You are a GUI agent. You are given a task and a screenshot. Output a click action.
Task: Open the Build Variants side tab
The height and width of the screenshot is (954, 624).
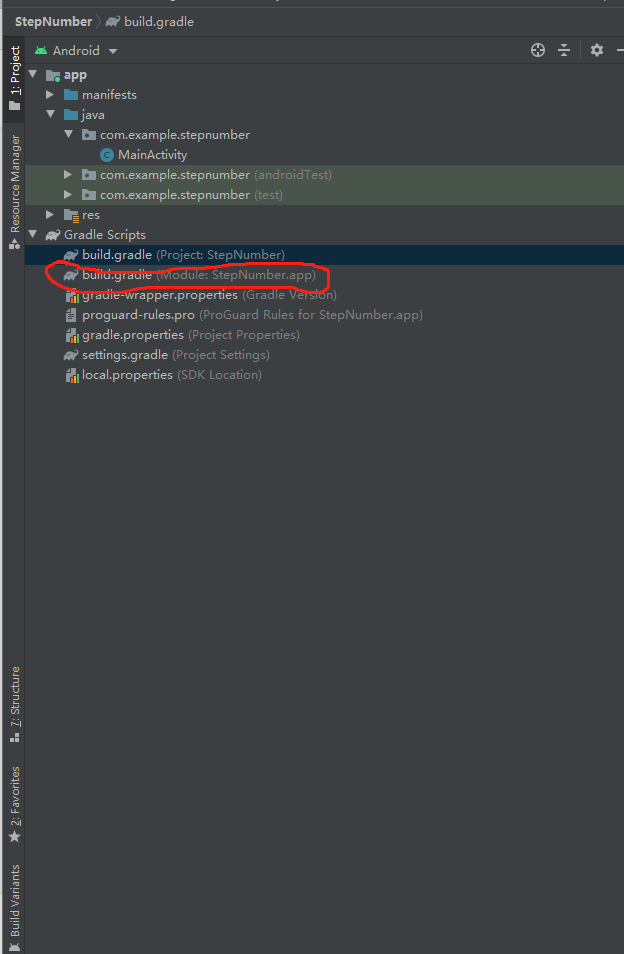[15, 908]
